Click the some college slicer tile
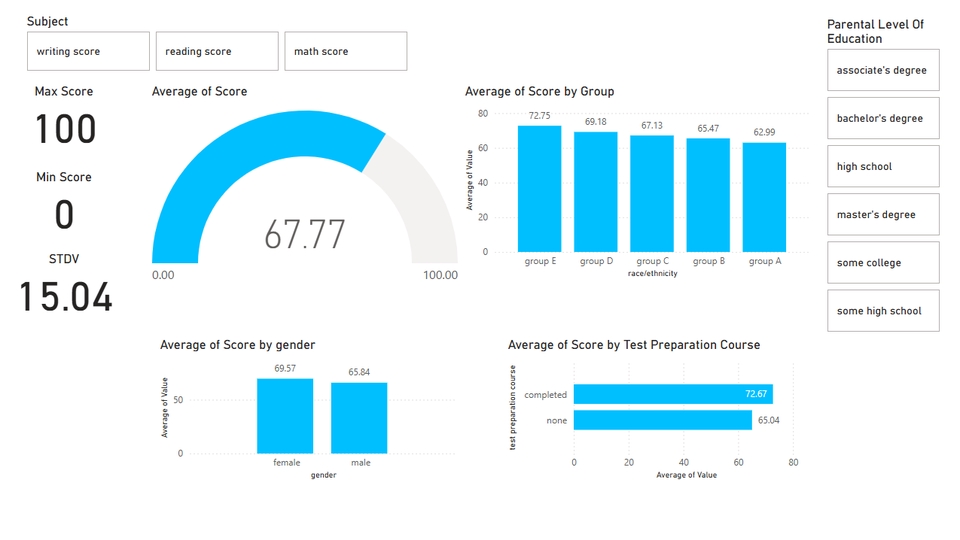 883,262
